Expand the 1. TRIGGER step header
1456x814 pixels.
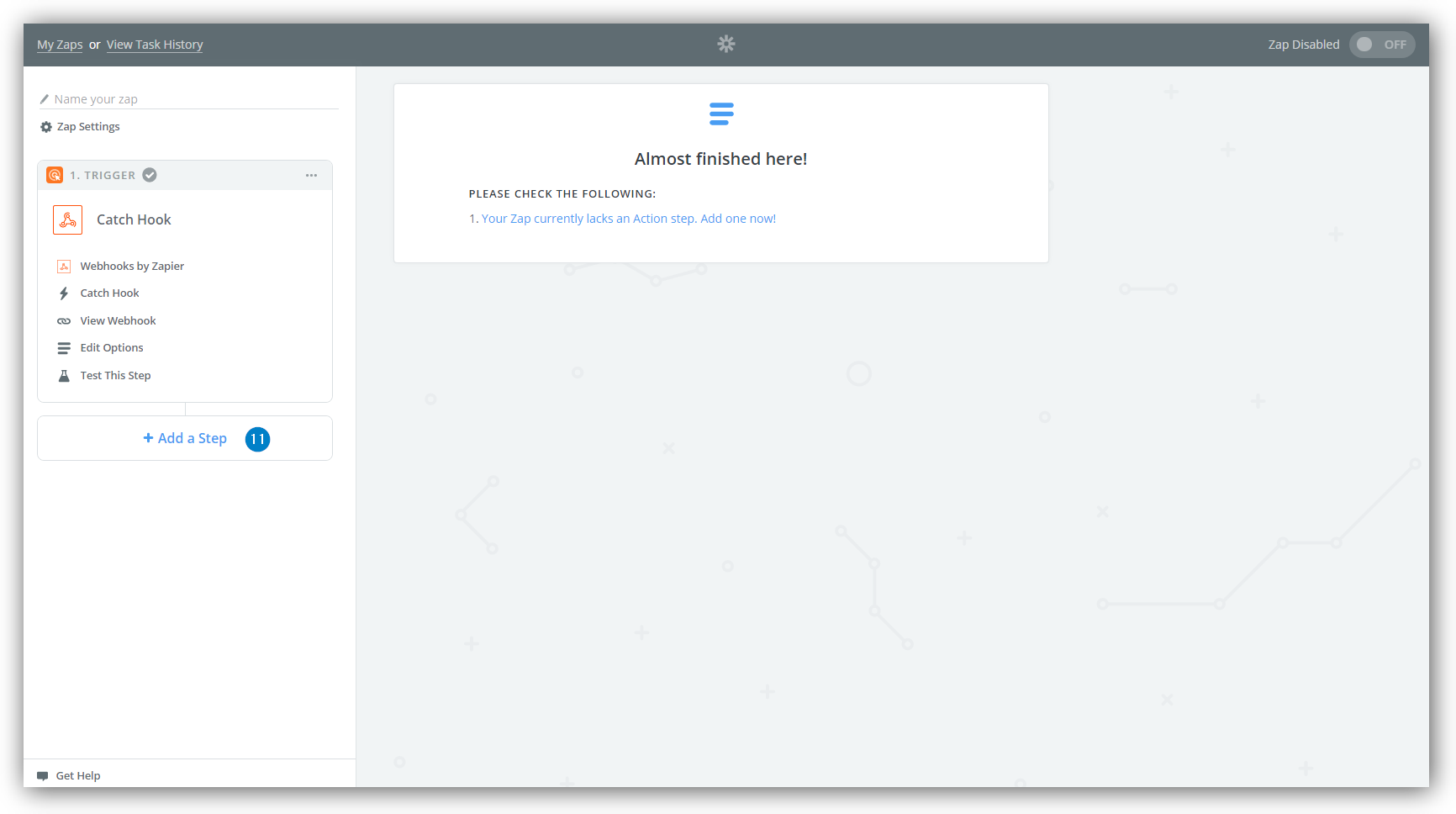[x=185, y=175]
